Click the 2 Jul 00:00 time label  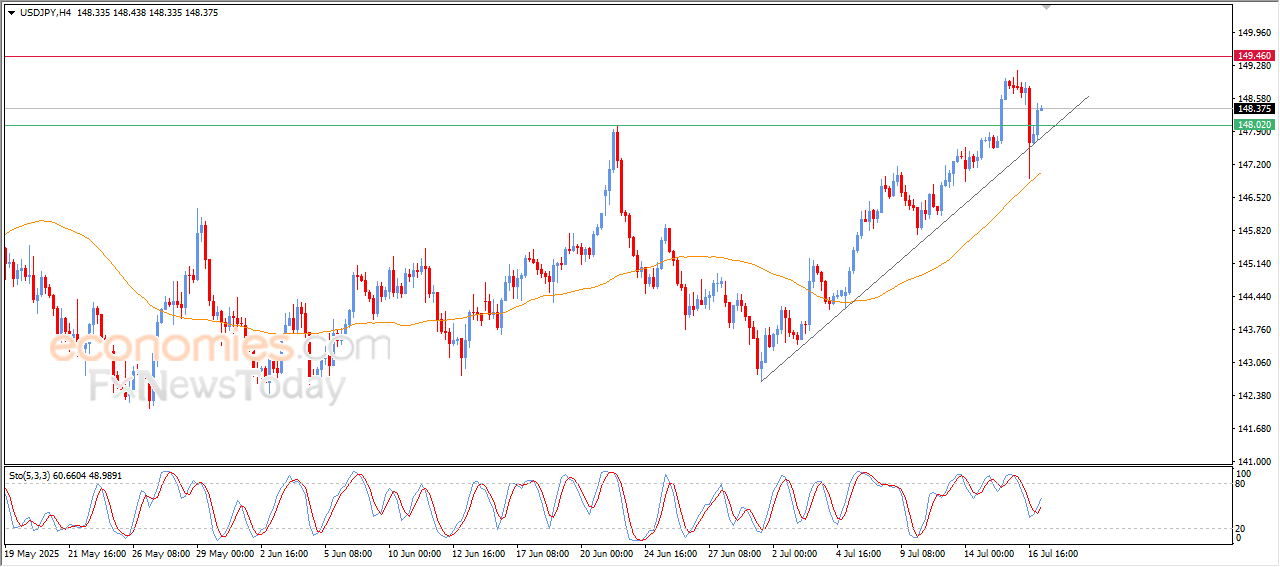pos(797,552)
